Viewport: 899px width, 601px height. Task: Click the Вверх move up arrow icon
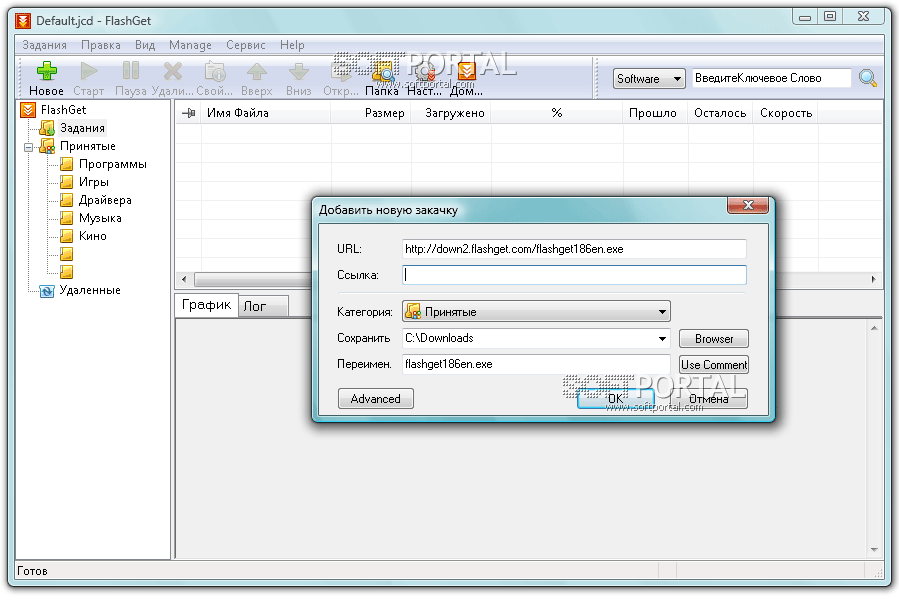[x=256, y=72]
